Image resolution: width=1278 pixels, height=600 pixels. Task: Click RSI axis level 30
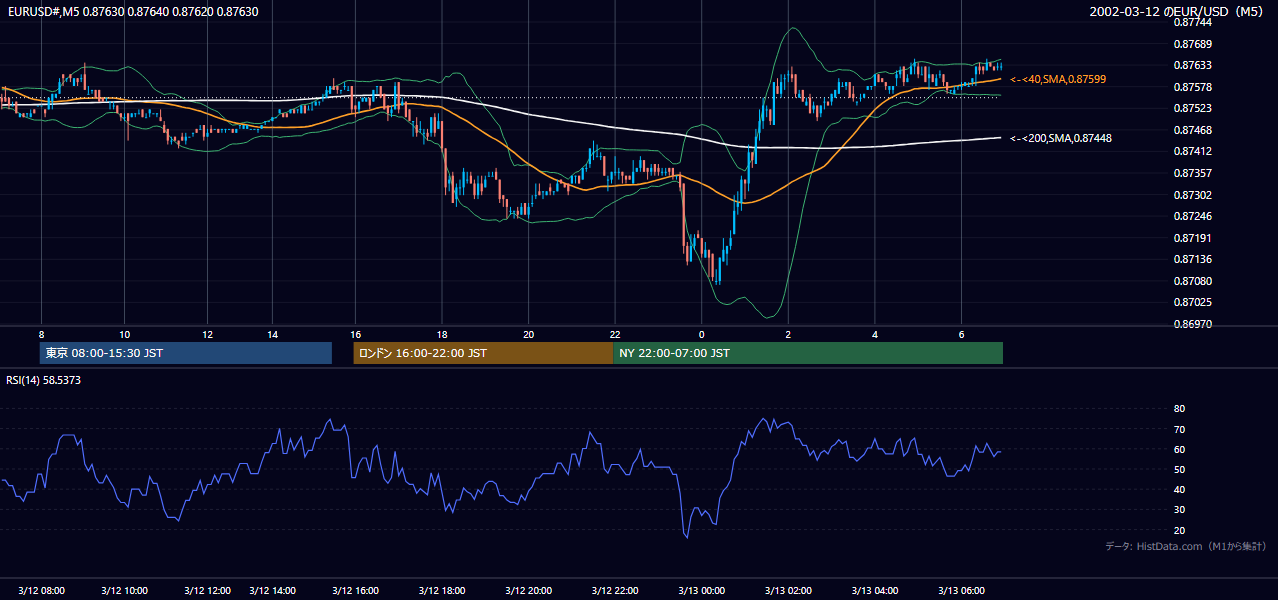(x=1179, y=510)
